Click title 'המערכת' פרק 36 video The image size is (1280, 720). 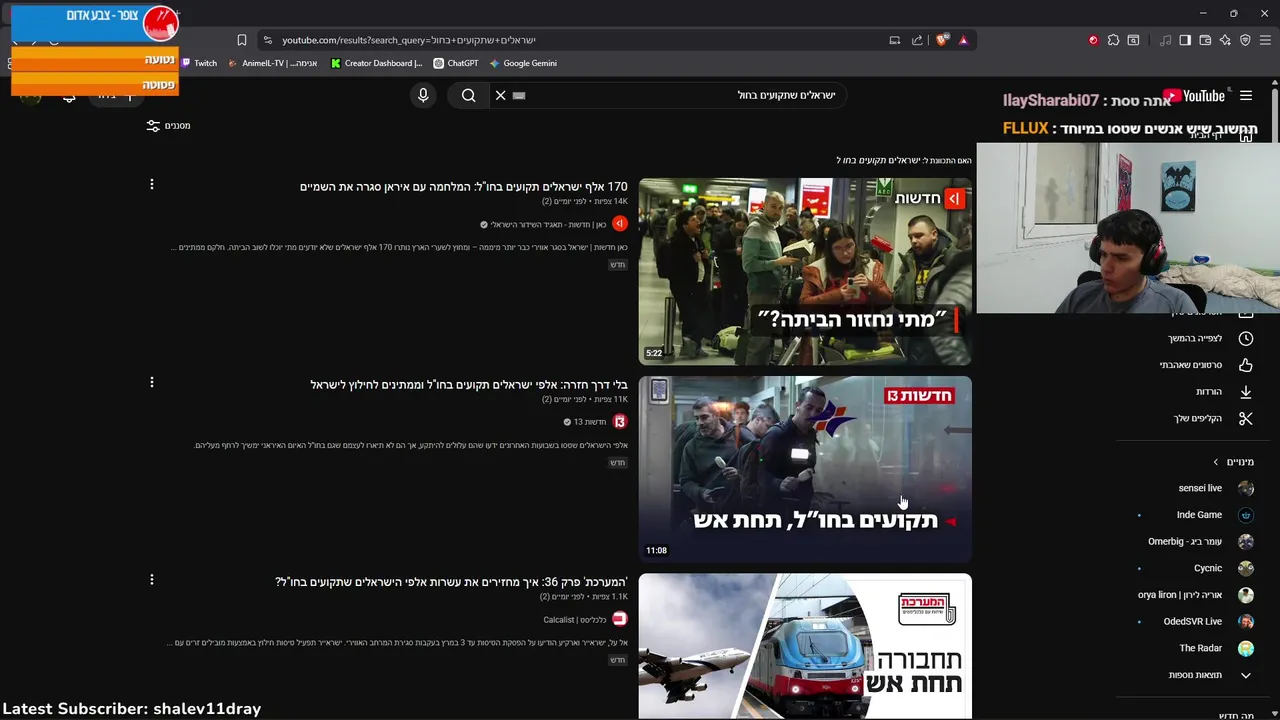click(x=452, y=582)
